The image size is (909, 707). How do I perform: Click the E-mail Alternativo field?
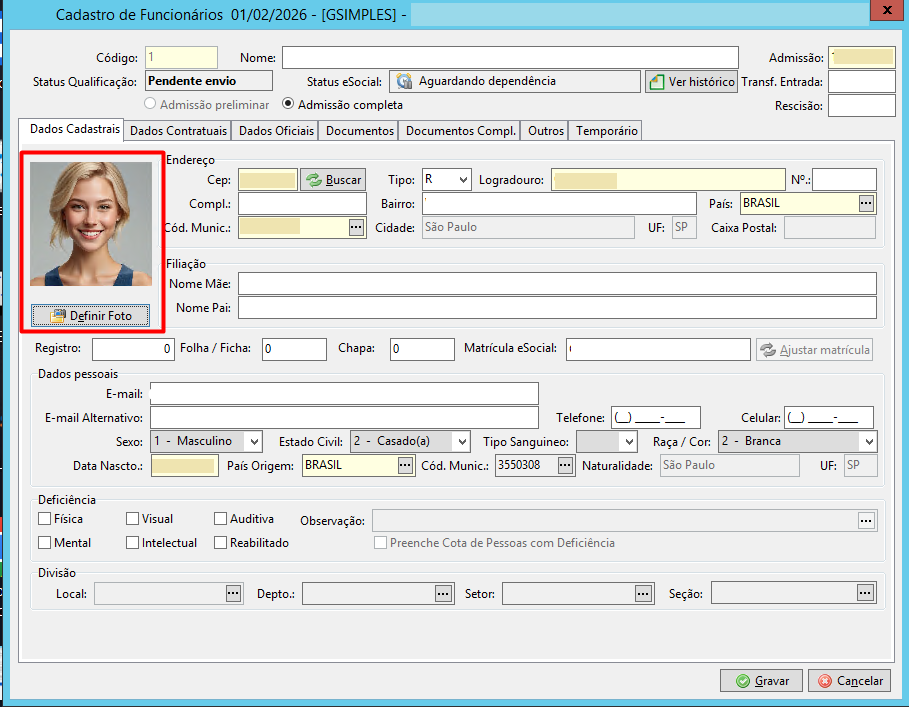click(344, 417)
